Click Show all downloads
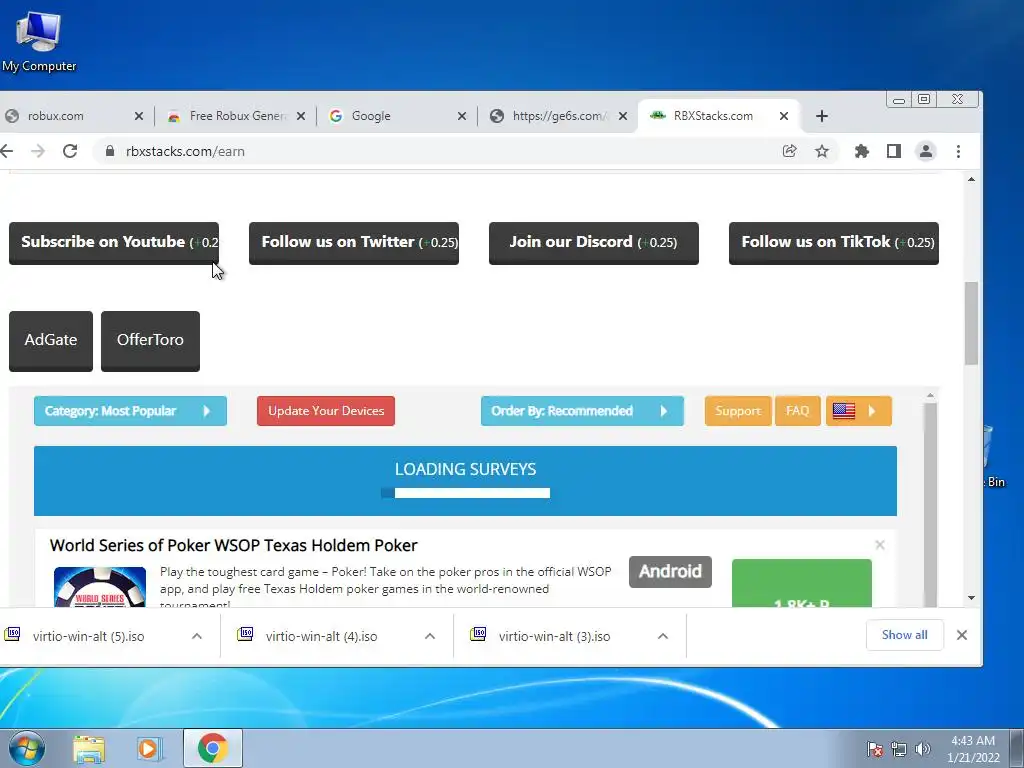Image resolution: width=1024 pixels, height=768 pixels. [904, 635]
